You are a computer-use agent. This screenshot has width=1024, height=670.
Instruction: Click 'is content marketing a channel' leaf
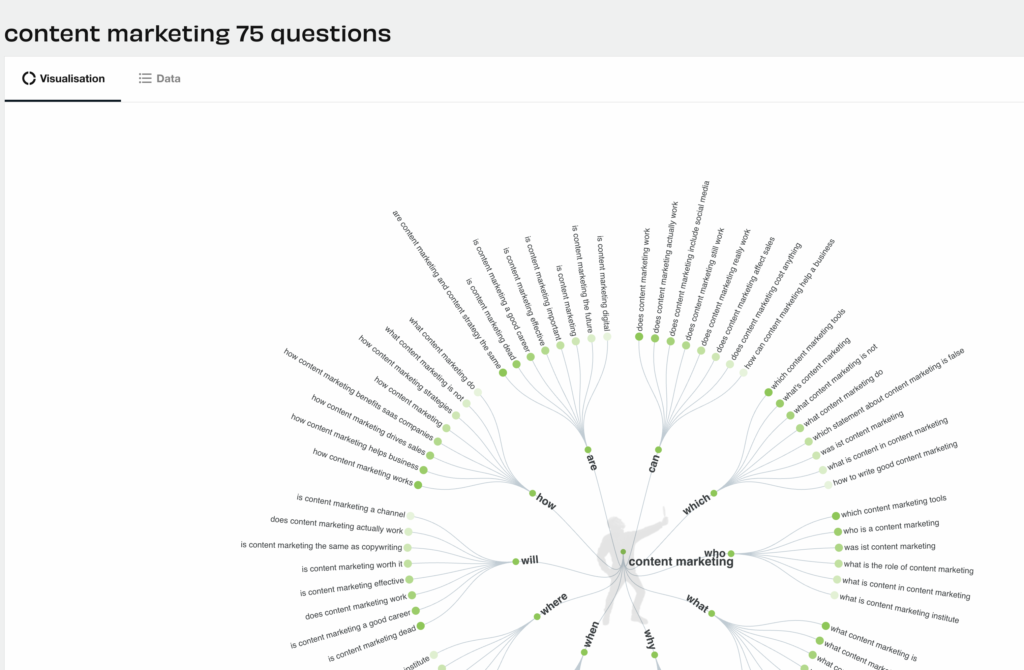coord(351,505)
